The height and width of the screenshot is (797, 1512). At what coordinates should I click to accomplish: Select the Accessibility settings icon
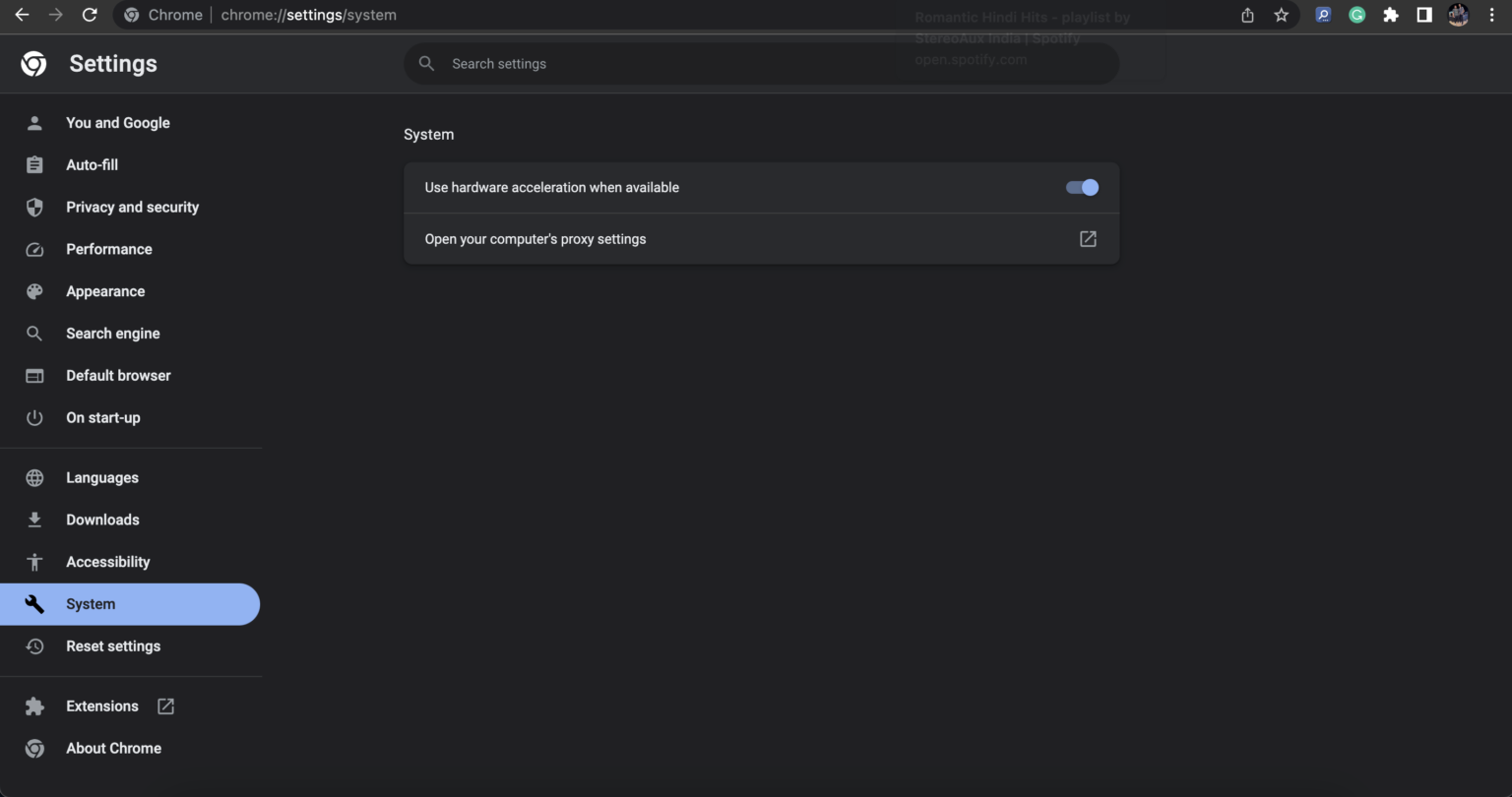click(34, 562)
